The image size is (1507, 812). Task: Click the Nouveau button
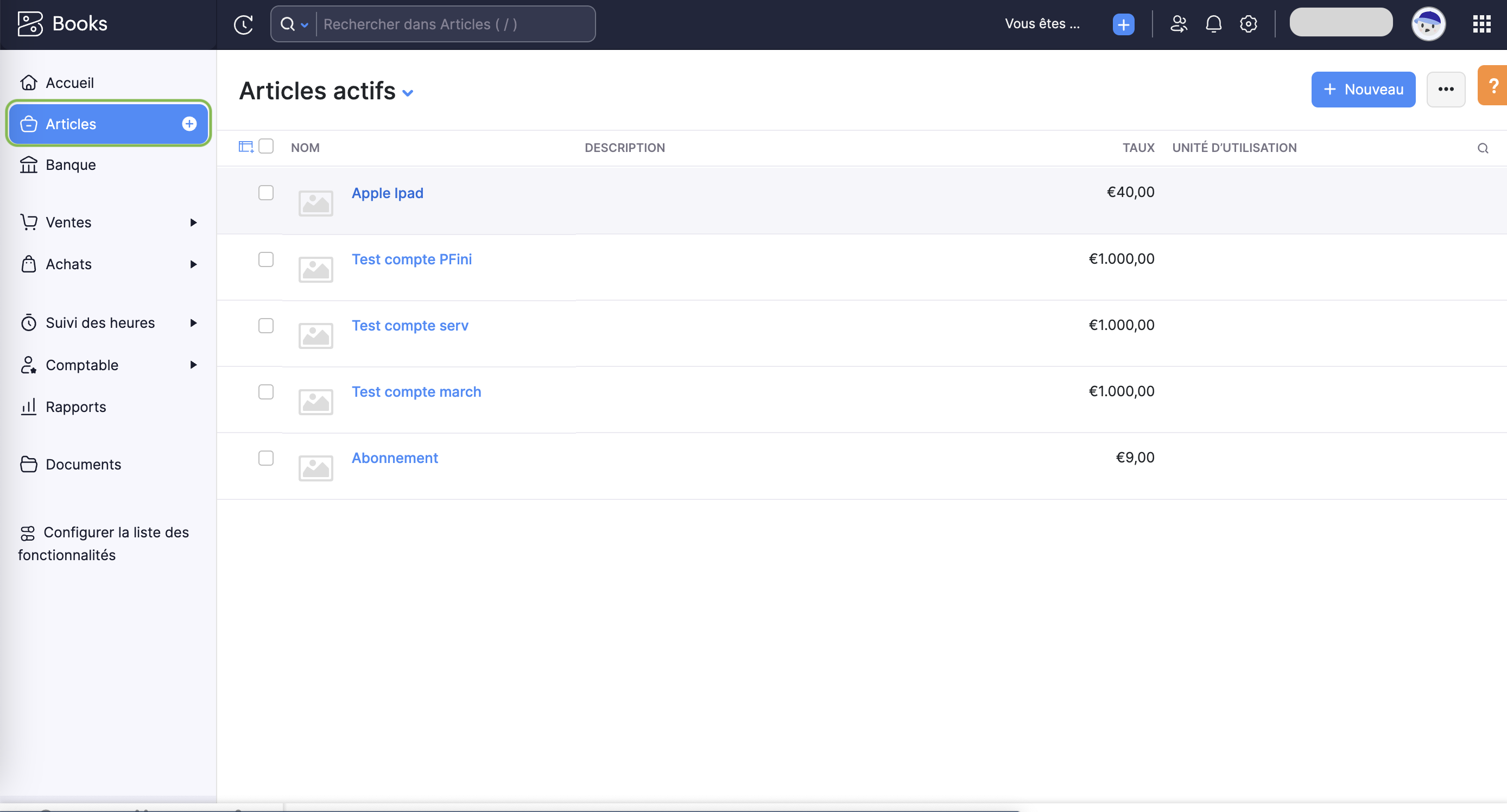tap(1363, 90)
